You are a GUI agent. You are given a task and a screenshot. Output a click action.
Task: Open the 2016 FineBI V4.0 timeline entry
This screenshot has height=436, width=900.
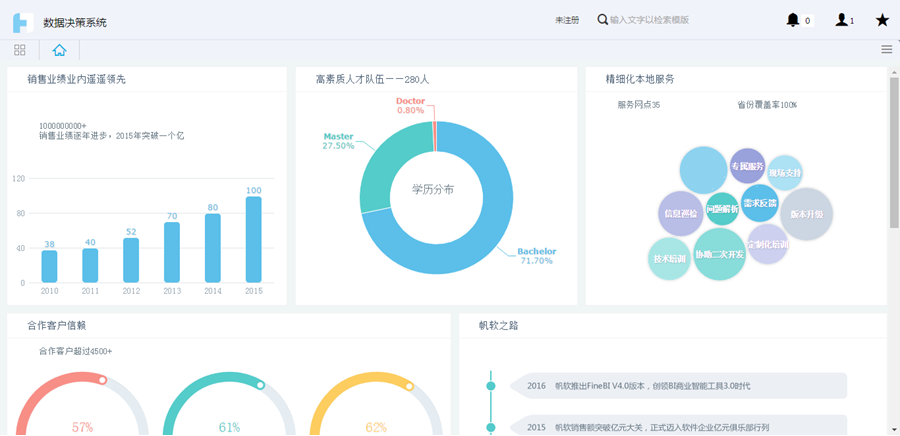click(678, 386)
